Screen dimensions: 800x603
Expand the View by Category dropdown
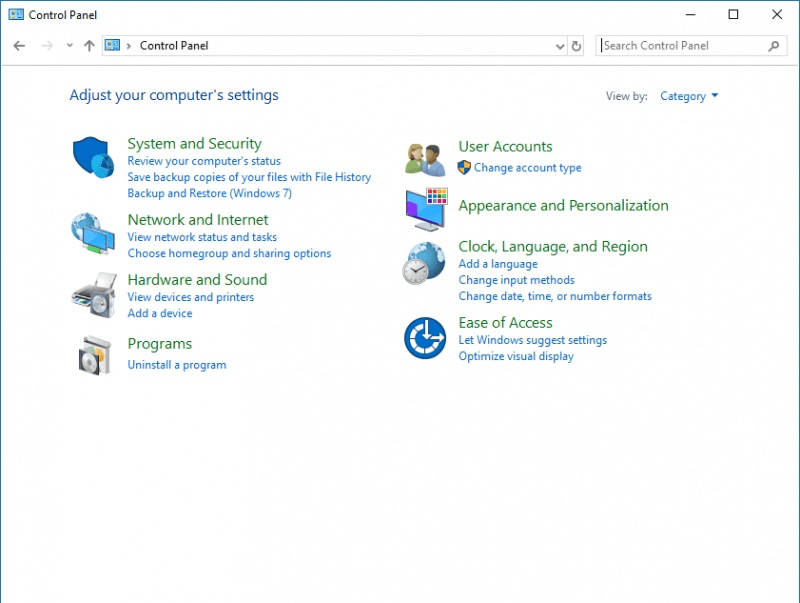click(689, 96)
